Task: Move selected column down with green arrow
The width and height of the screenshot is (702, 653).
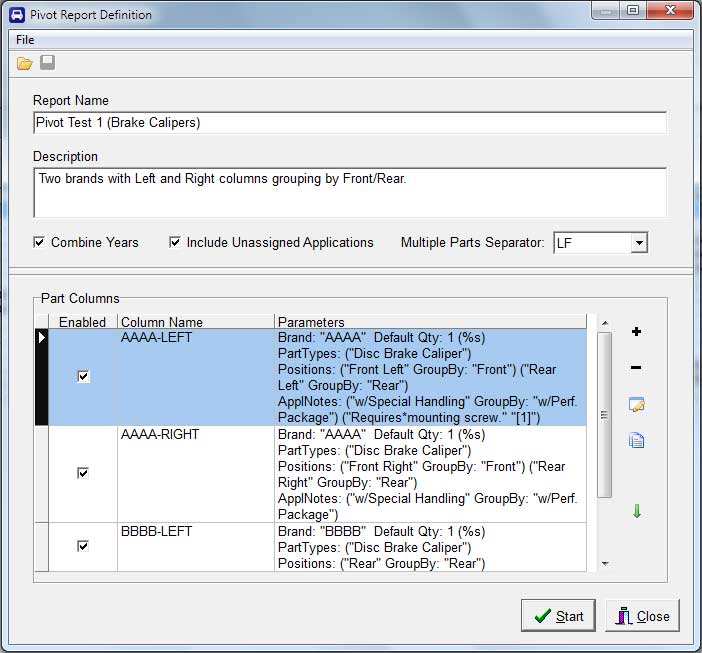Action: 636,512
